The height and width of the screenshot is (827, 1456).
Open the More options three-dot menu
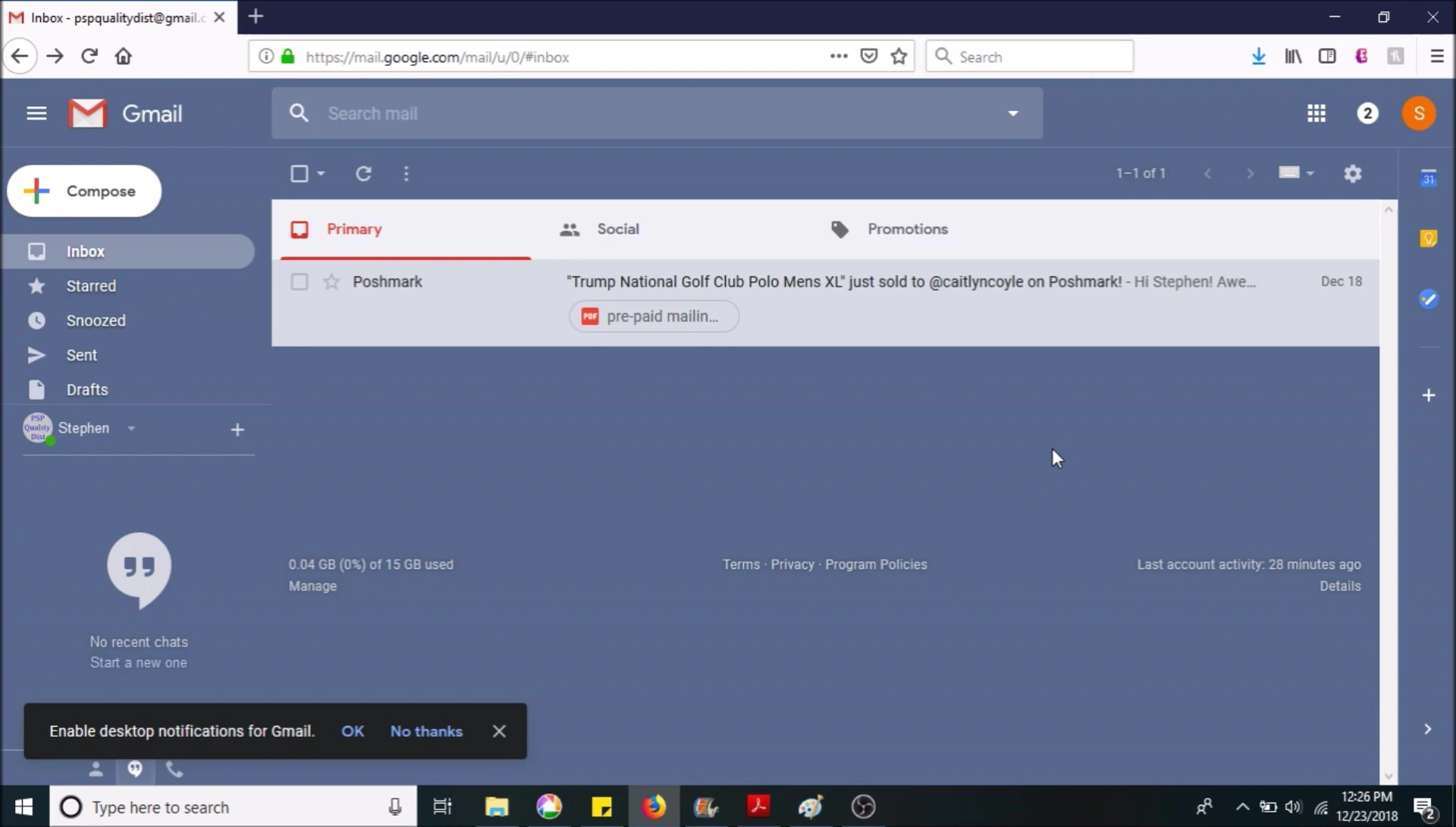(x=406, y=174)
